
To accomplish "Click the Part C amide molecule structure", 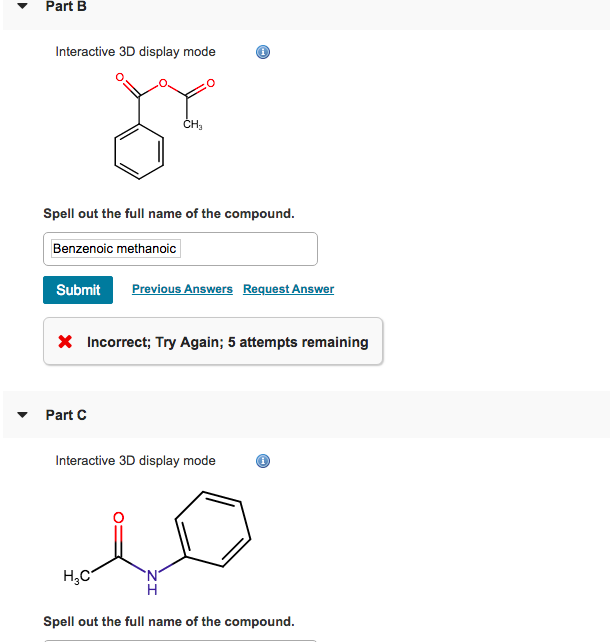I will [x=157, y=543].
